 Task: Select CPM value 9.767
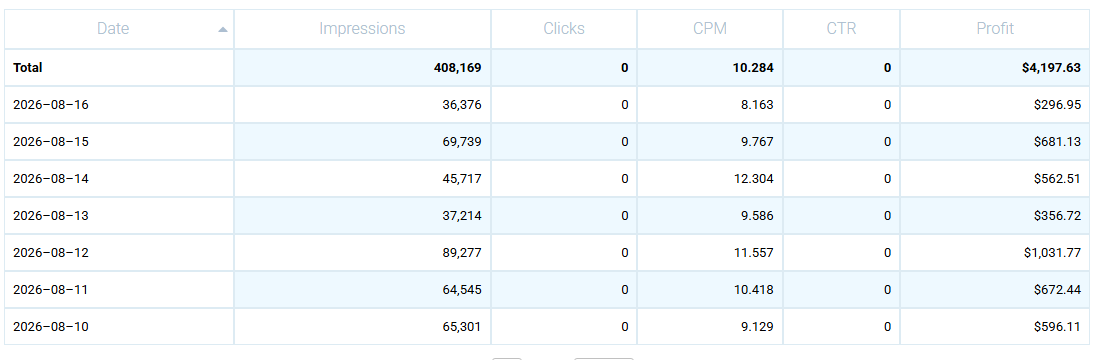758,141
